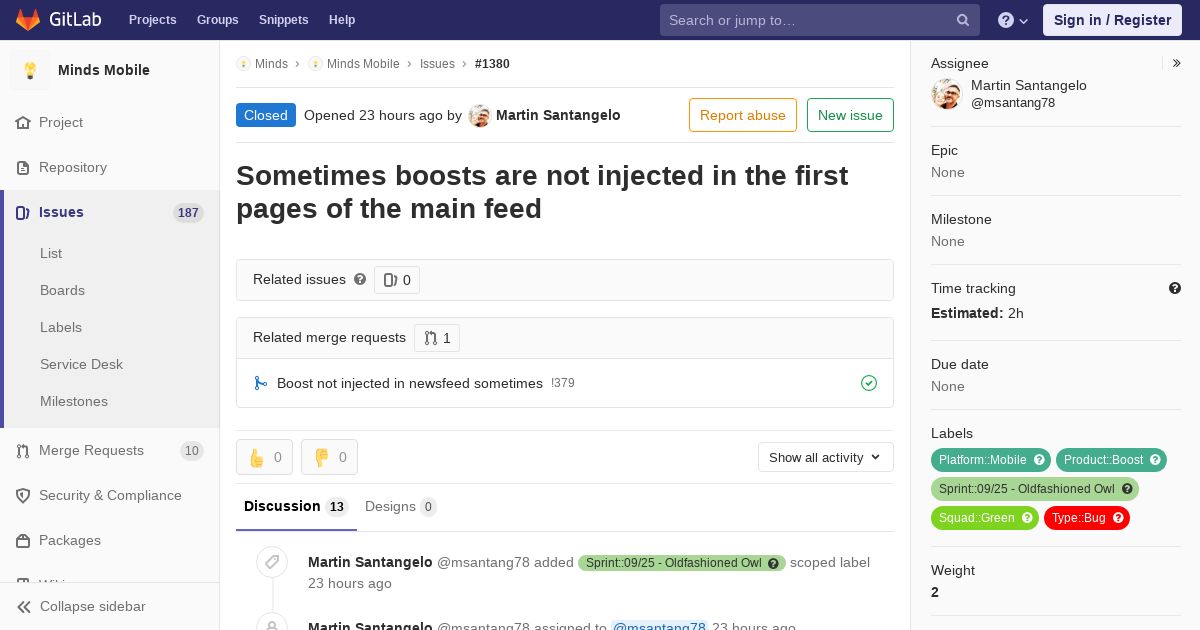Click Squad::Green label
The width and height of the screenshot is (1200, 630).
(976, 518)
